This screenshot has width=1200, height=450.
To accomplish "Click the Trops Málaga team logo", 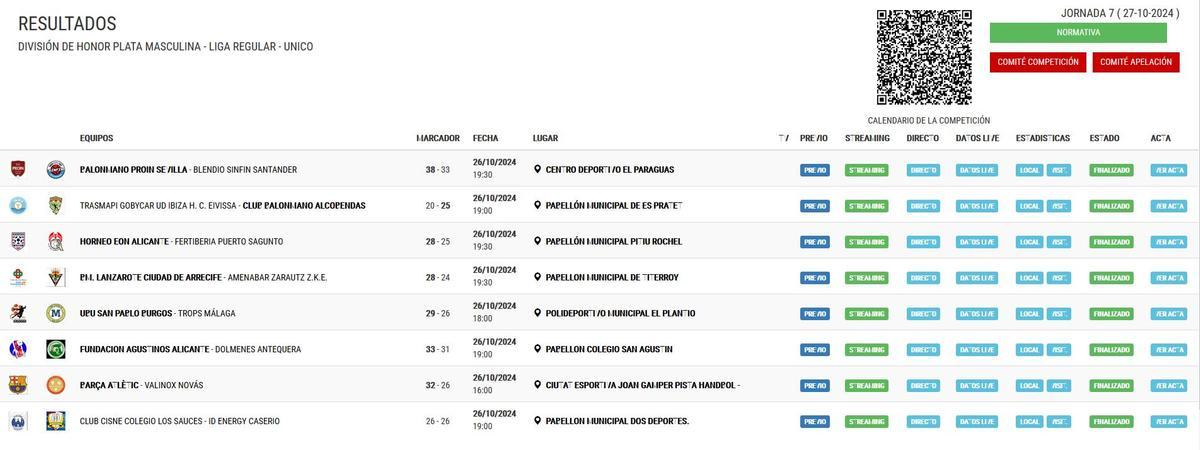I will 56,313.
